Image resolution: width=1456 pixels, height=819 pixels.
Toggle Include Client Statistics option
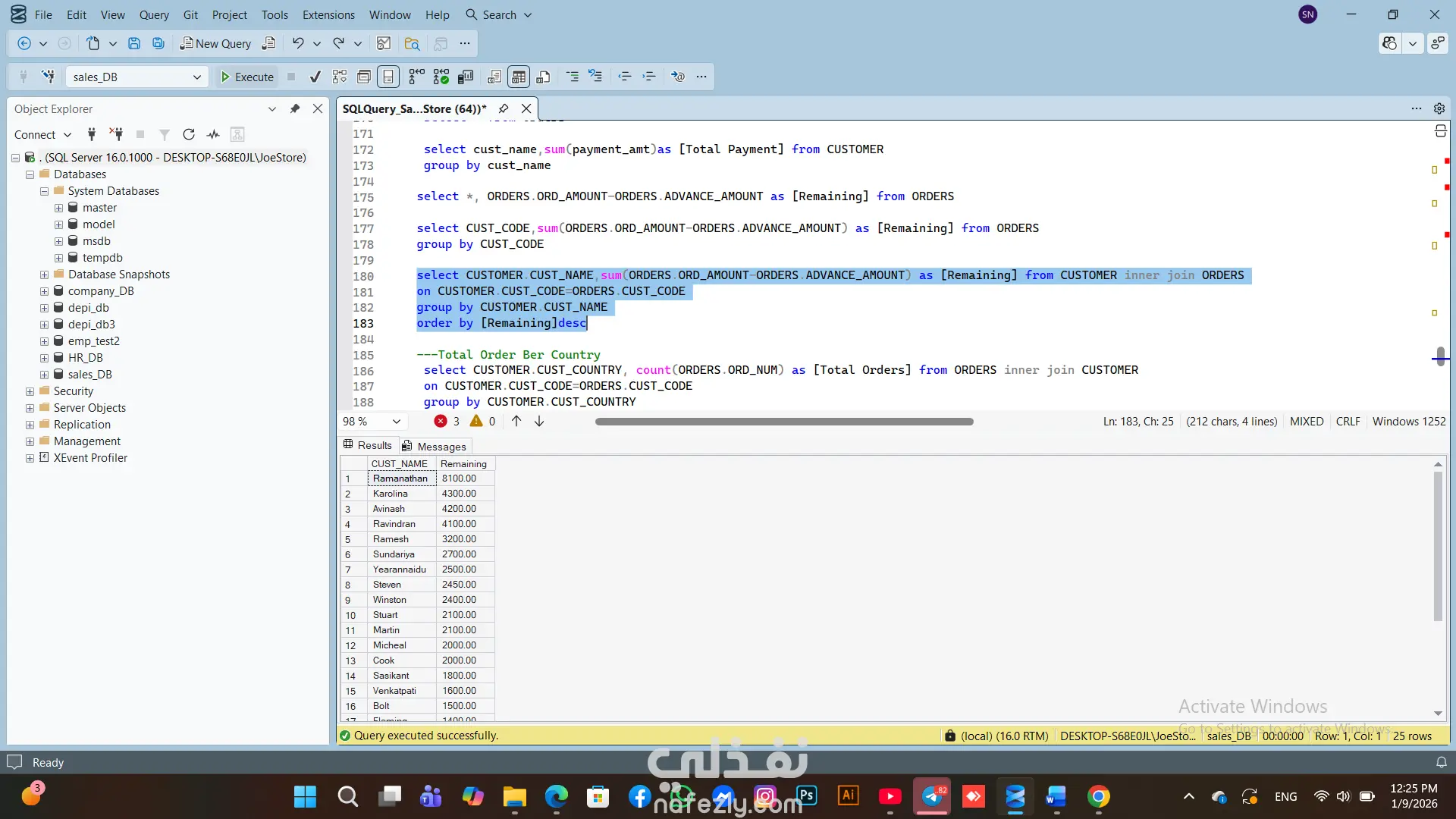[466, 77]
